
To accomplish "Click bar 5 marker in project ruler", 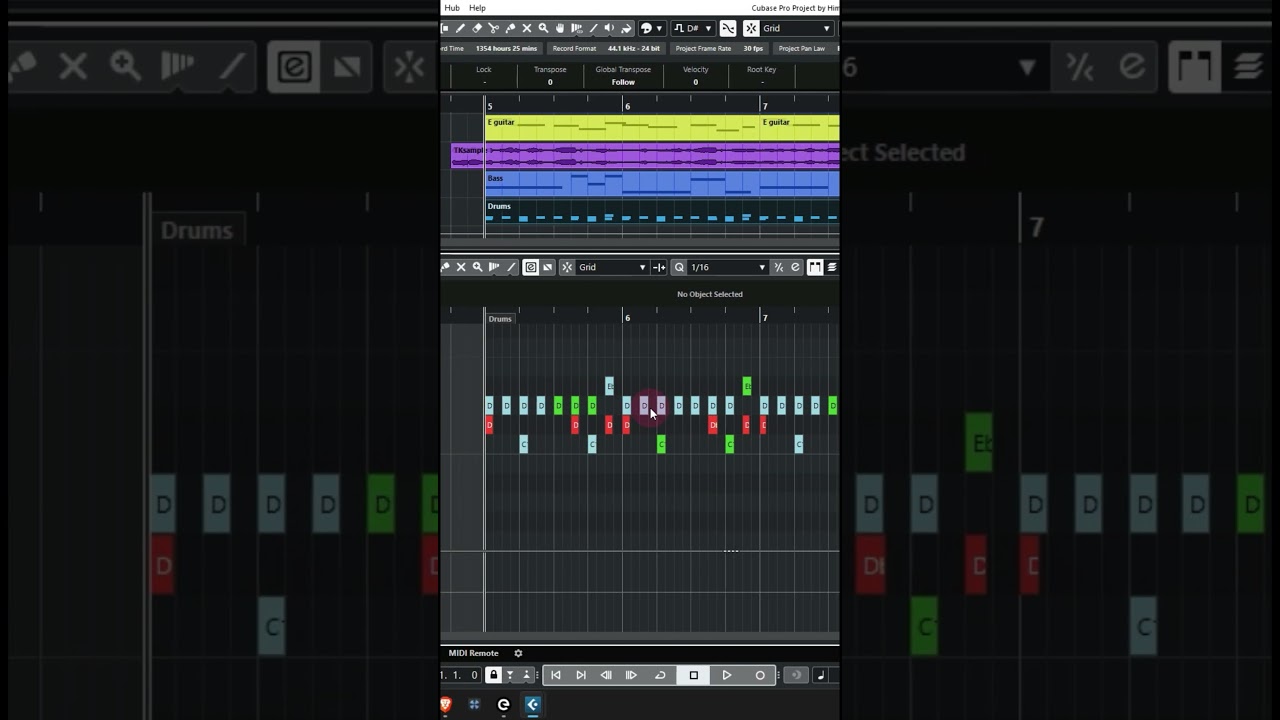I will [x=490, y=106].
